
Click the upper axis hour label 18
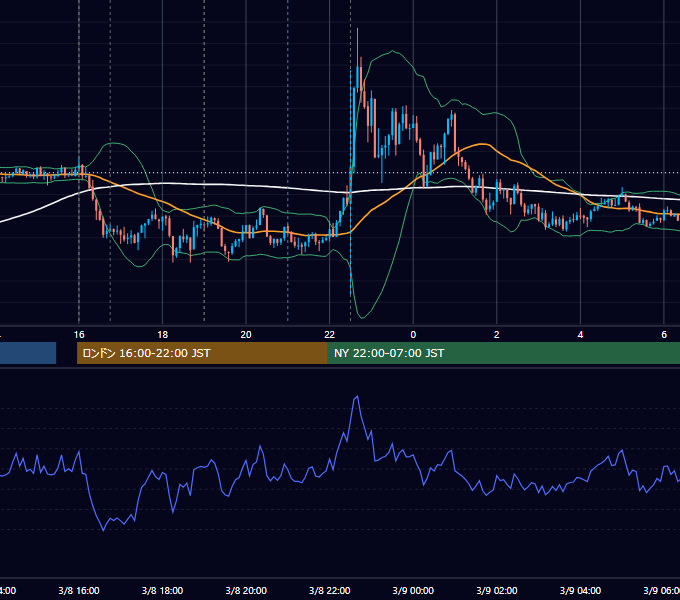[x=162, y=335]
